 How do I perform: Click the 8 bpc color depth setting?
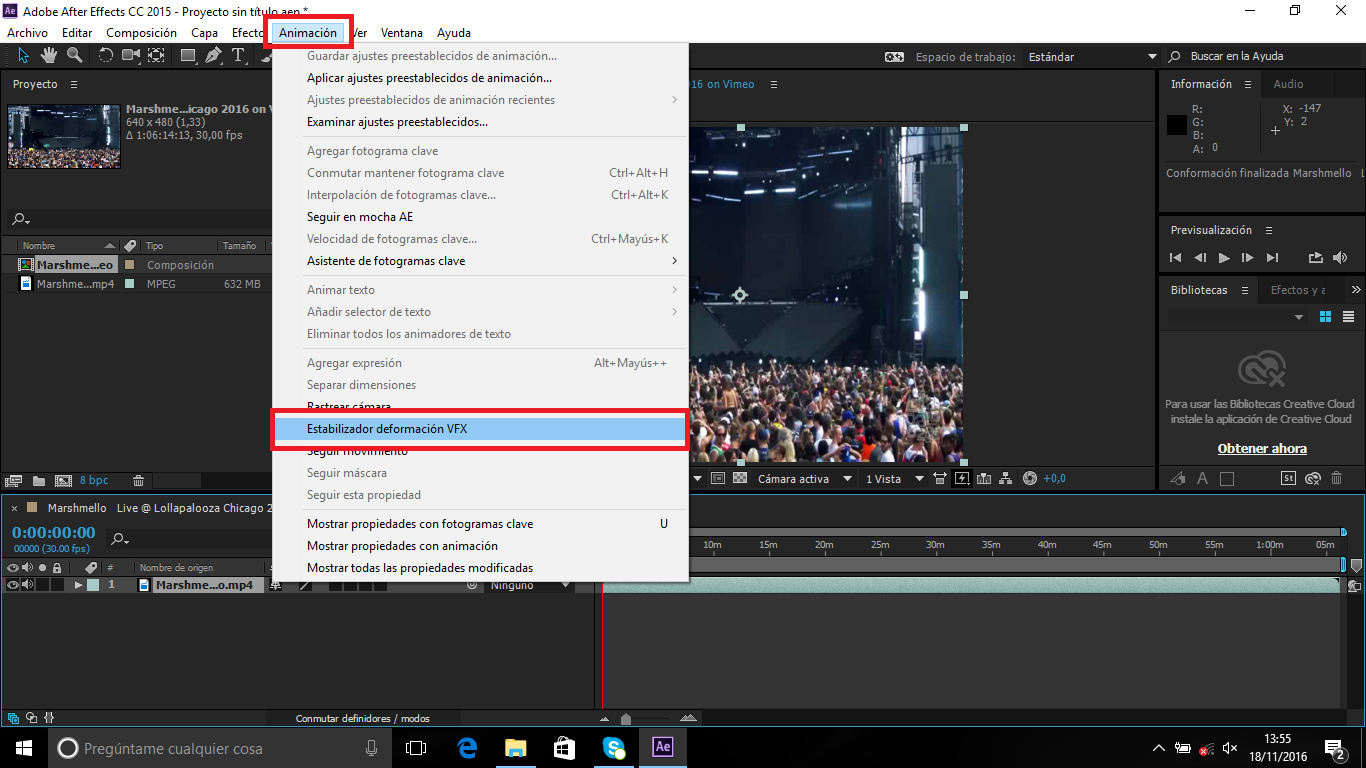[94, 481]
